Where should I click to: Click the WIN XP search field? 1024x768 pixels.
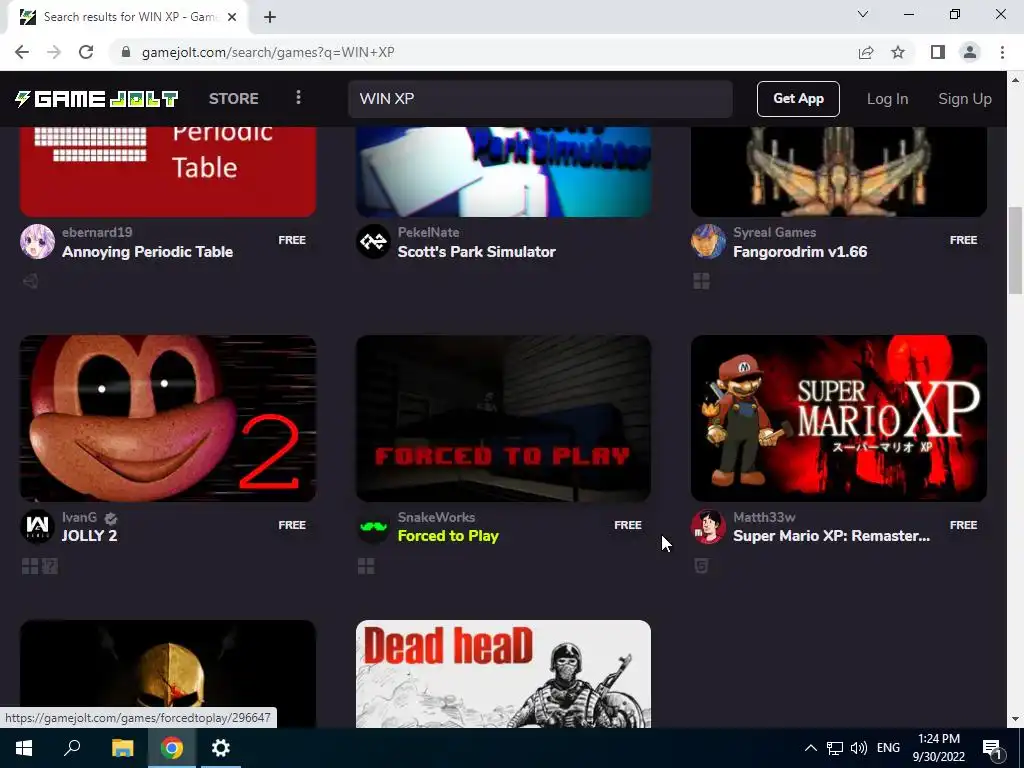click(x=540, y=99)
